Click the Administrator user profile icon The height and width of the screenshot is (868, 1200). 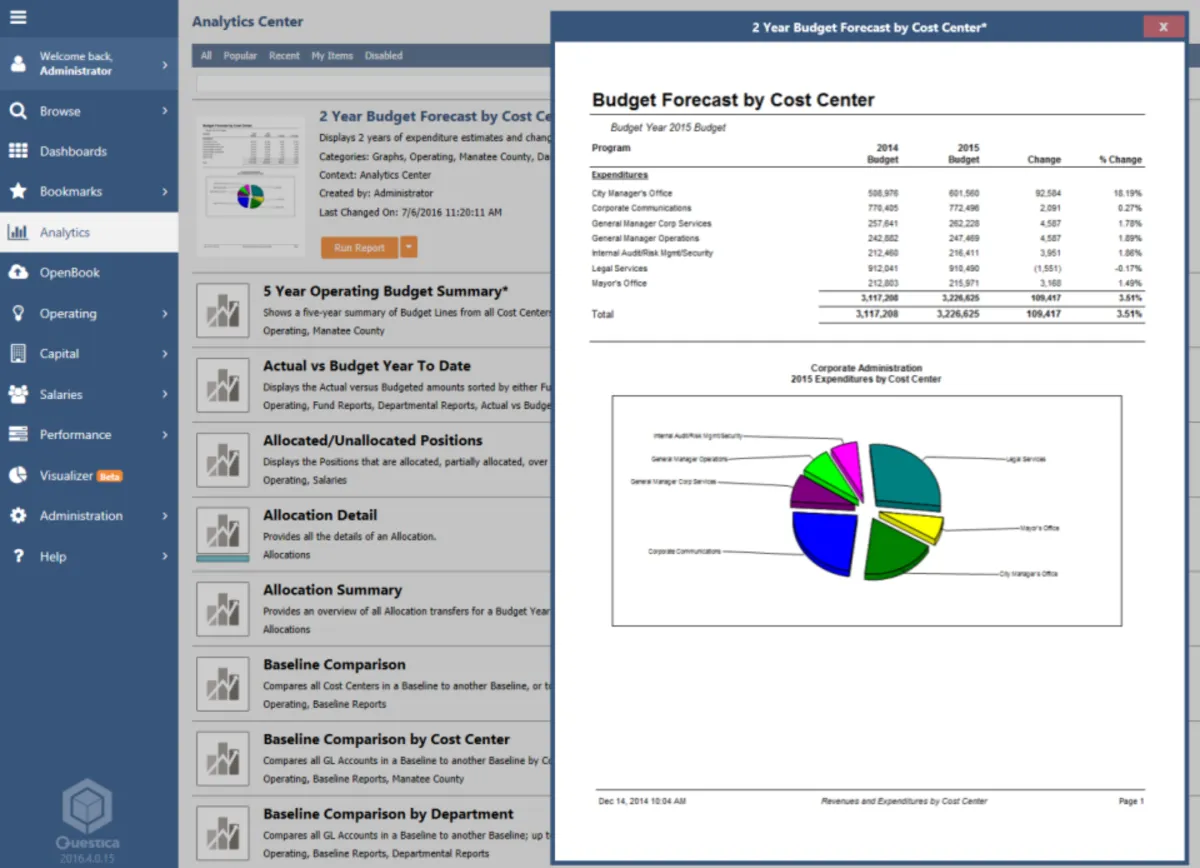[18, 64]
